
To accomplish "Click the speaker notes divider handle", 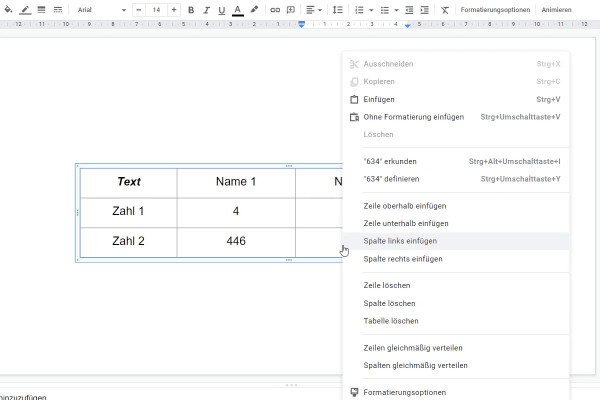I will coord(292,385).
